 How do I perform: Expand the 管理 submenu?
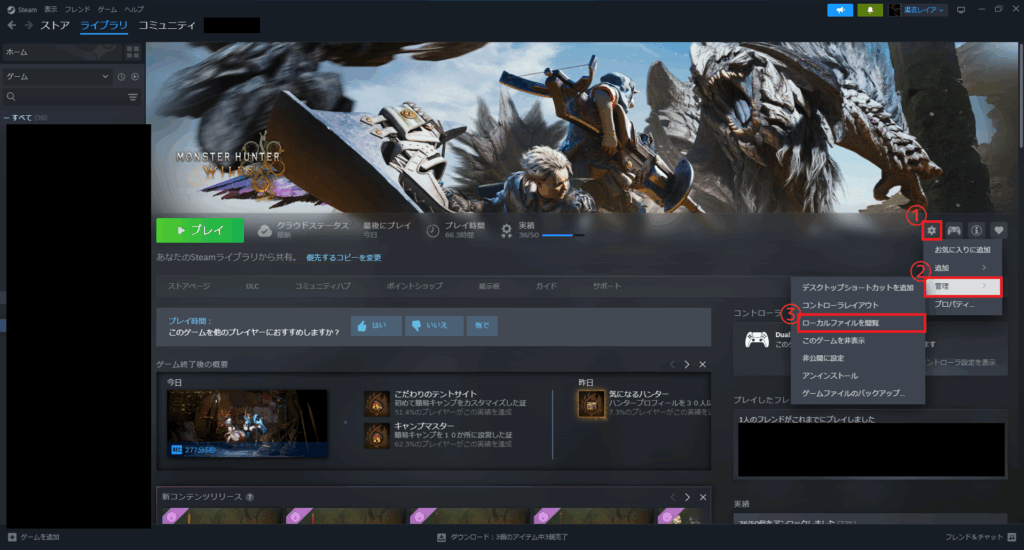pos(963,286)
